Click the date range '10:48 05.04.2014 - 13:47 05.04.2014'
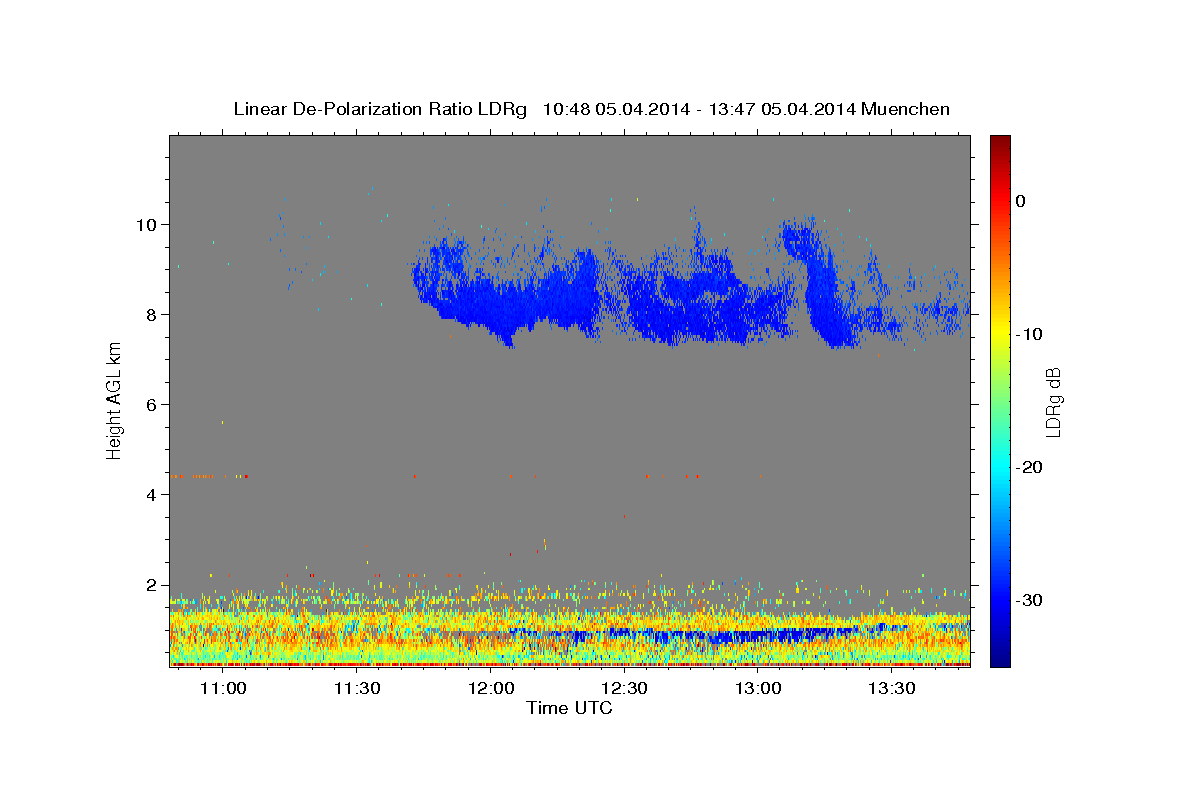This screenshot has width=1200, height=800. point(699,109)
